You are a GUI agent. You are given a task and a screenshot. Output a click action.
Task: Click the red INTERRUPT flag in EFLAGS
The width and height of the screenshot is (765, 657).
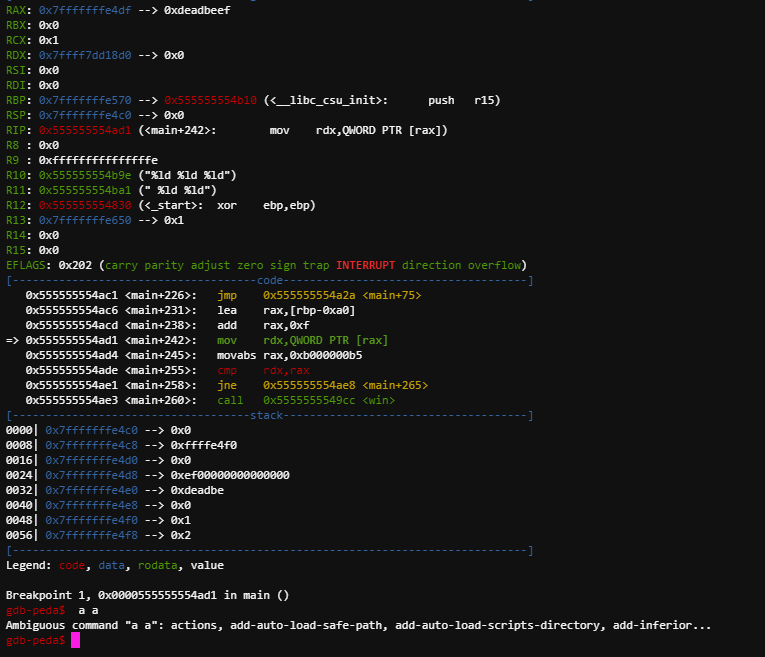pos(365,265)
